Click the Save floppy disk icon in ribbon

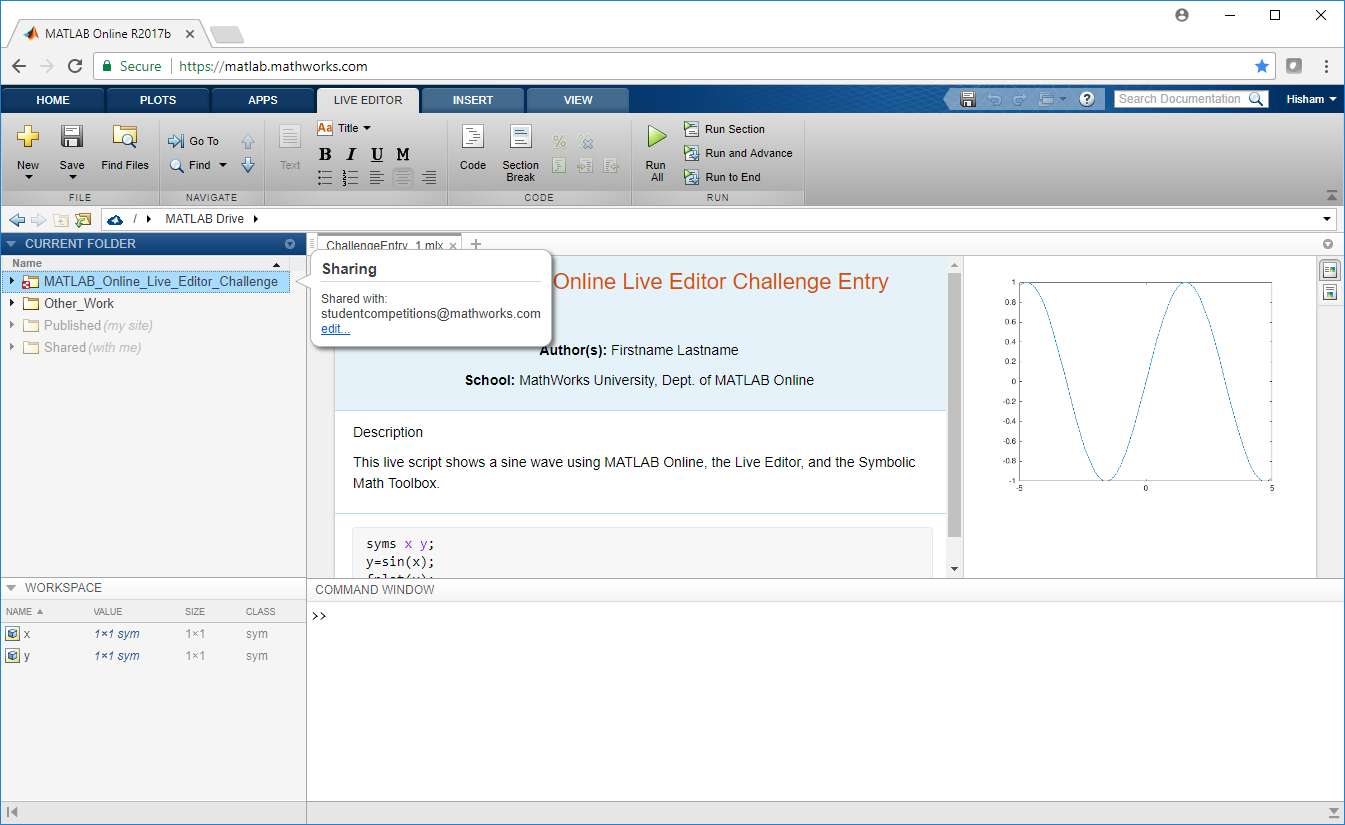pos(72,137)
